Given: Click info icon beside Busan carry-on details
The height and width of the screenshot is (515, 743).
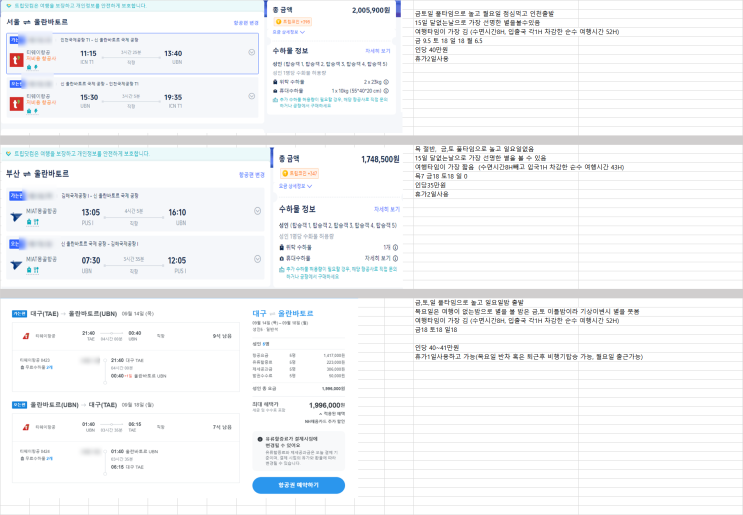Looking at the screenshot, I should 395,258.
